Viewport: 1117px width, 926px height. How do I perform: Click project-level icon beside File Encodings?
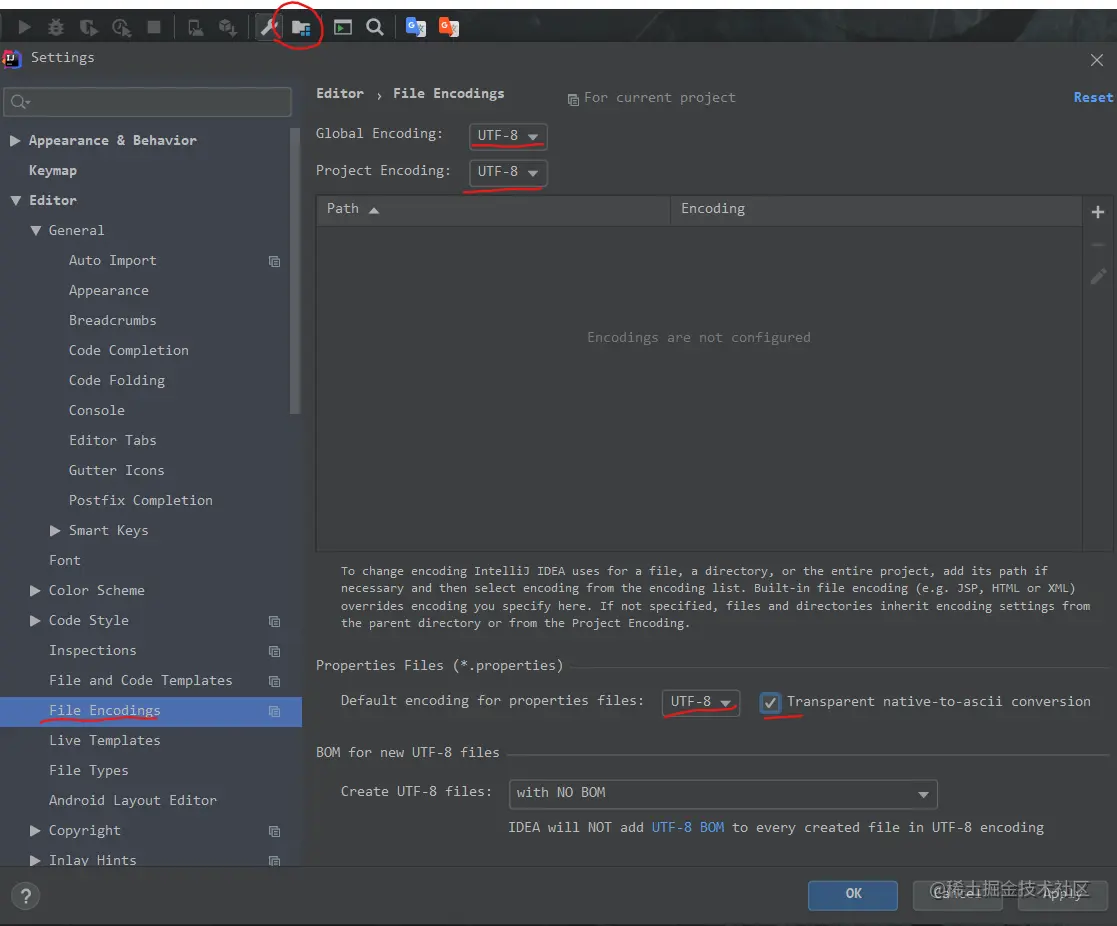pos(274,711)
